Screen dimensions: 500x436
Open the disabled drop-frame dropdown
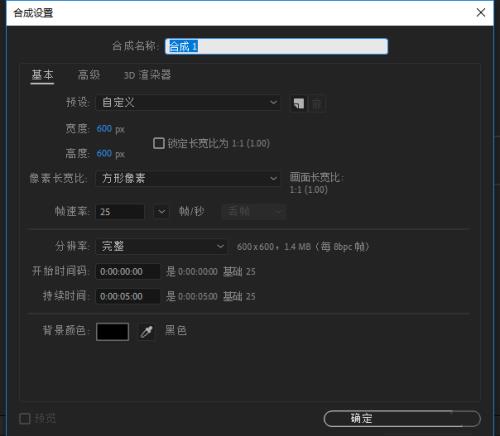point(254,212)
